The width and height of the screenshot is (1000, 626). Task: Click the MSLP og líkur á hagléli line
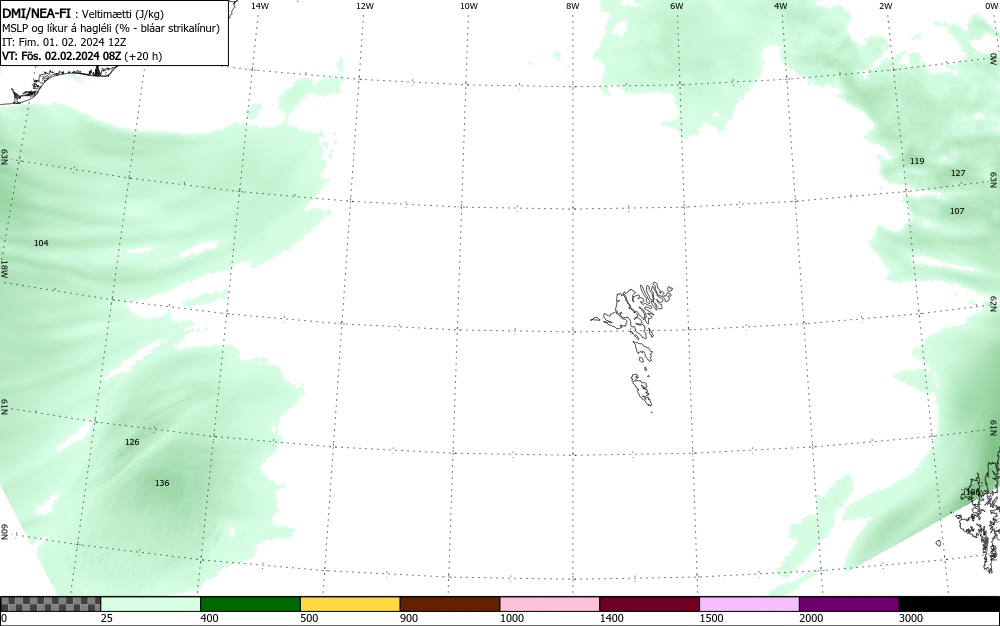pos(111,28)
